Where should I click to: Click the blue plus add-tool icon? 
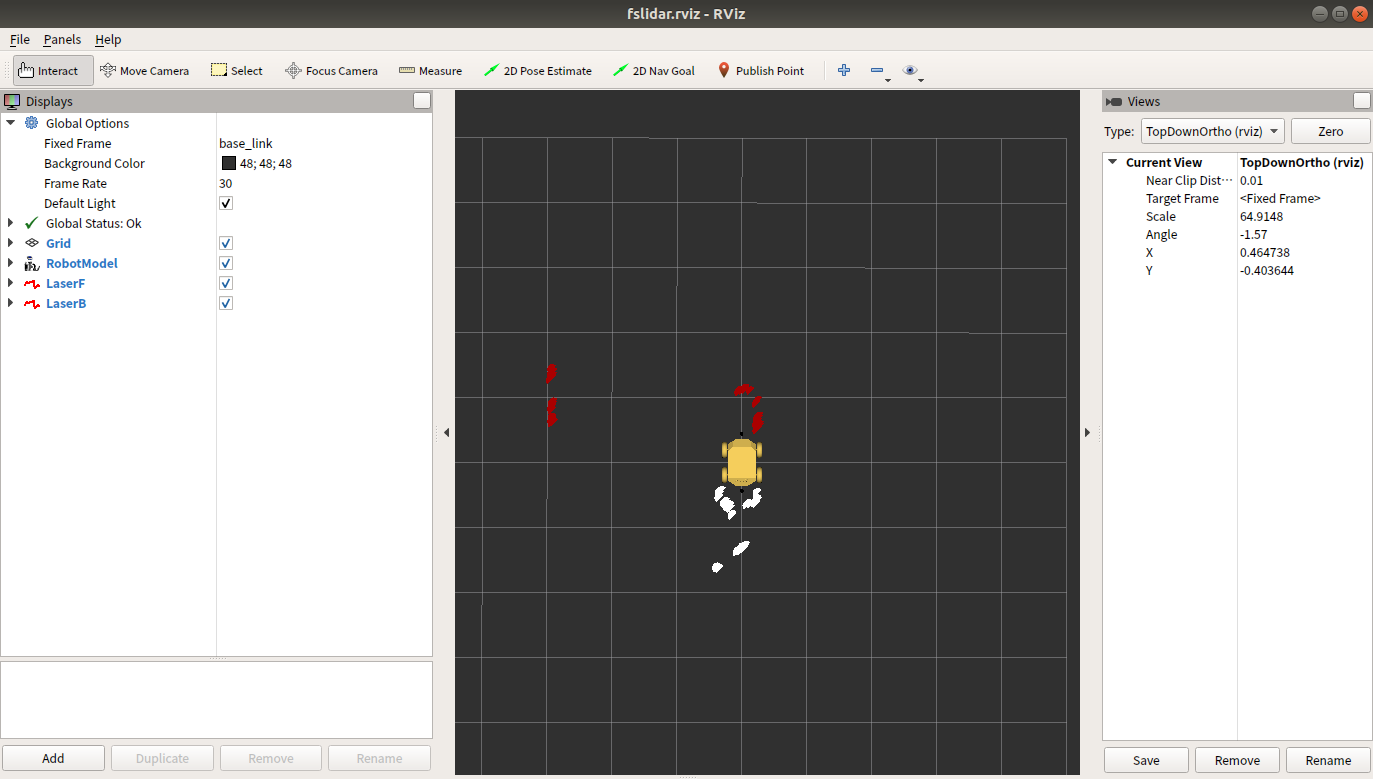click(x=844, y=70)
